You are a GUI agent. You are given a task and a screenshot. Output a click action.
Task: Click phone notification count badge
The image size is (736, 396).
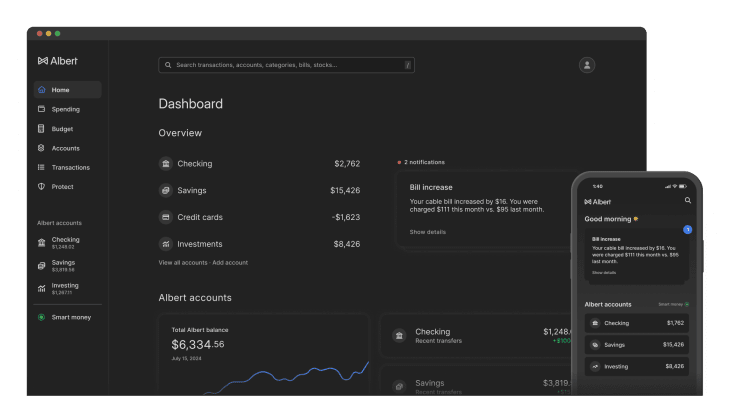coord(688,229)
